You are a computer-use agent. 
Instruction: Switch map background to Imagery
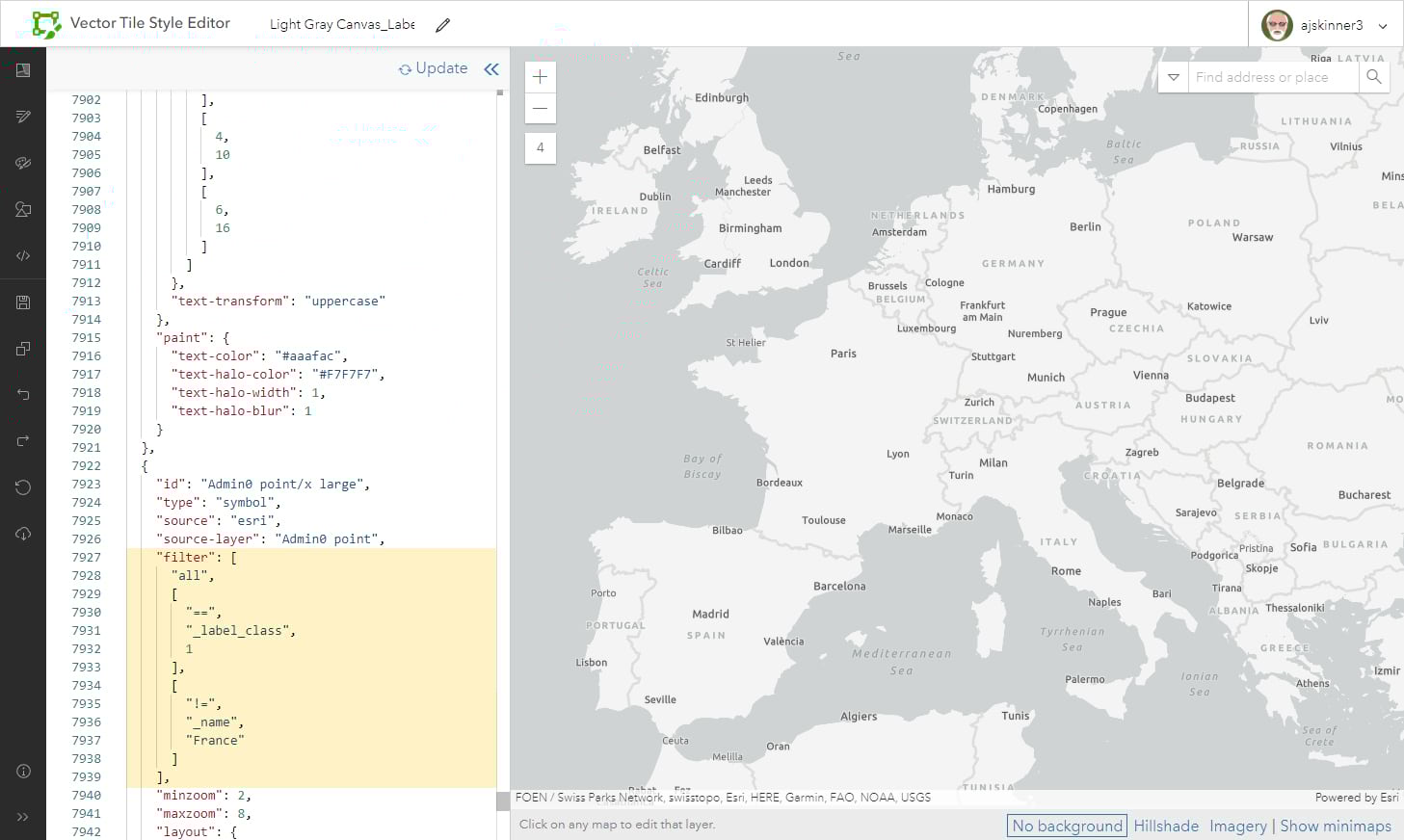pos(1238,826)
